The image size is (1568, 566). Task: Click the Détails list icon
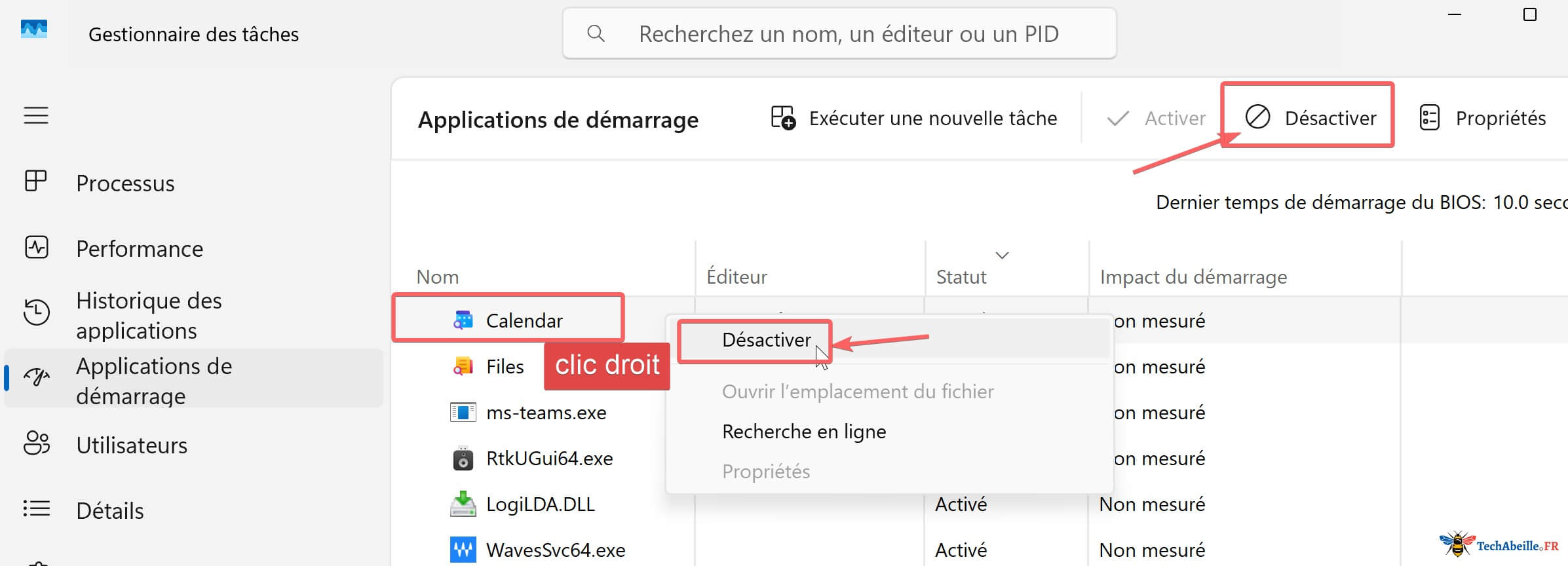click(36, 509)
